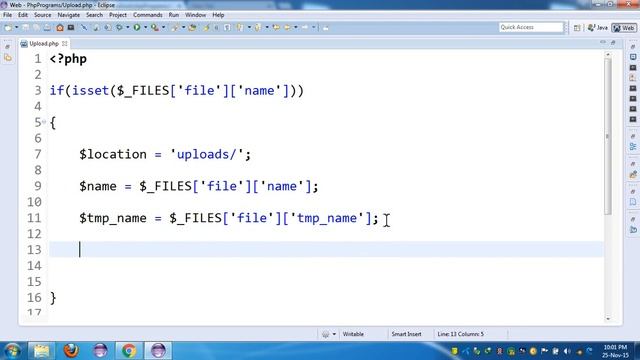Expand the Run configurations dropdown arrow
The height and width of the screenshot is (360, 640).
(145, 27)
